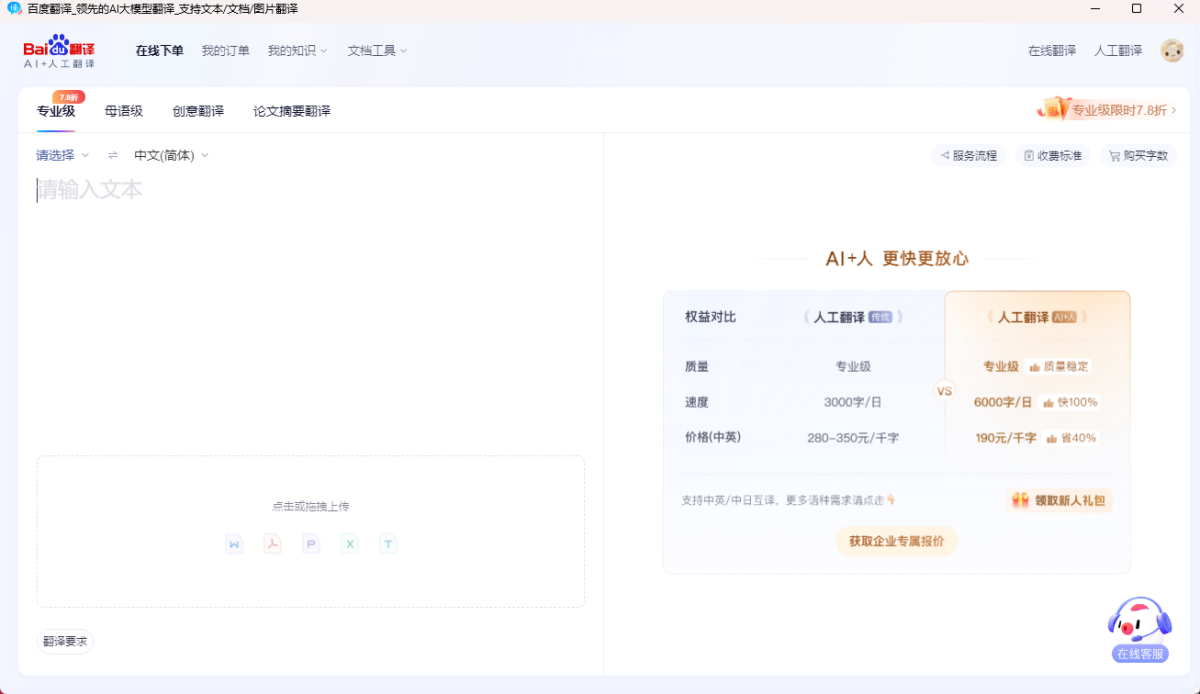This screenshot has height=694, width=1200.
Task: Select the Excel upload icon
Action: coord(349,543)
